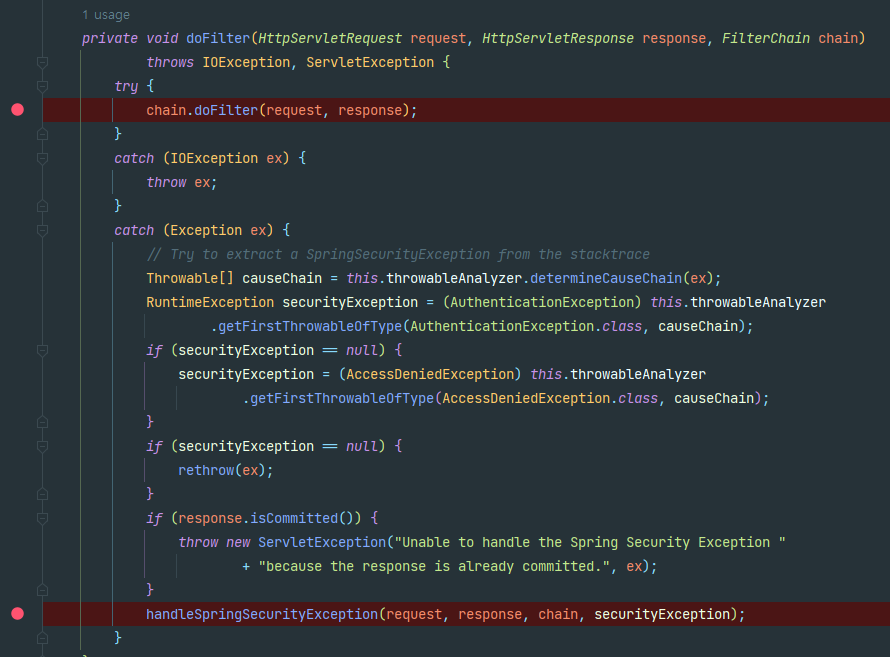The height and width of the screenshot is (657, 890).
Task: Click AccessDeniedException.class argument
Action: (x=550, y=398)
